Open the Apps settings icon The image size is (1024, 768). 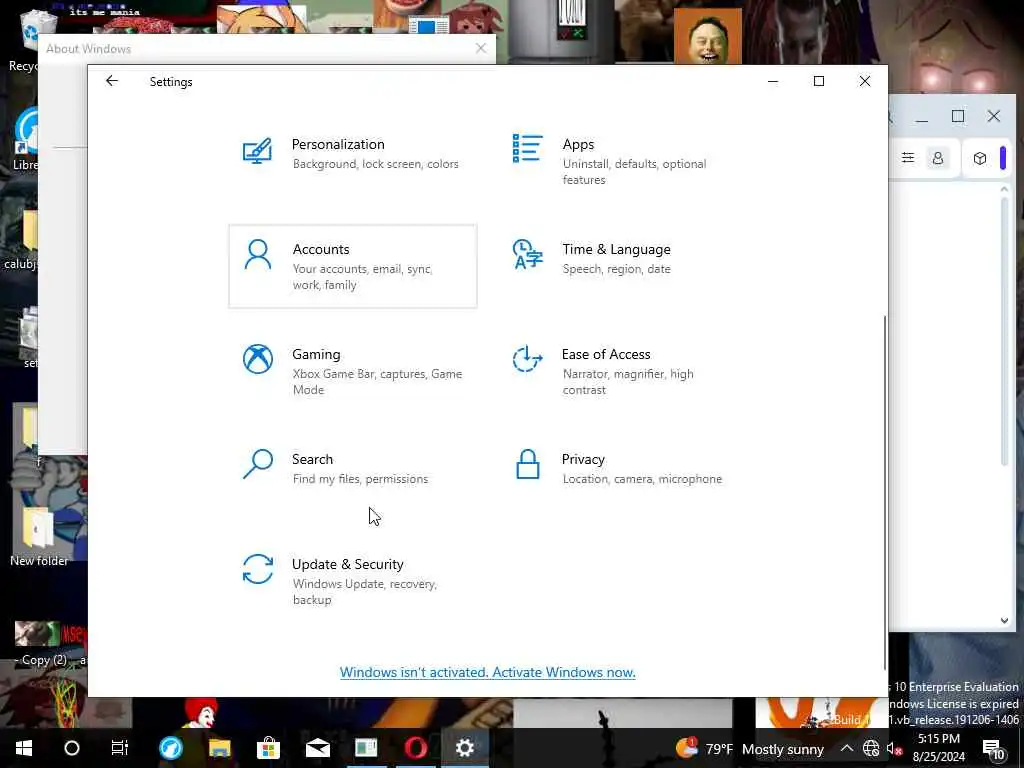point(527,148)
